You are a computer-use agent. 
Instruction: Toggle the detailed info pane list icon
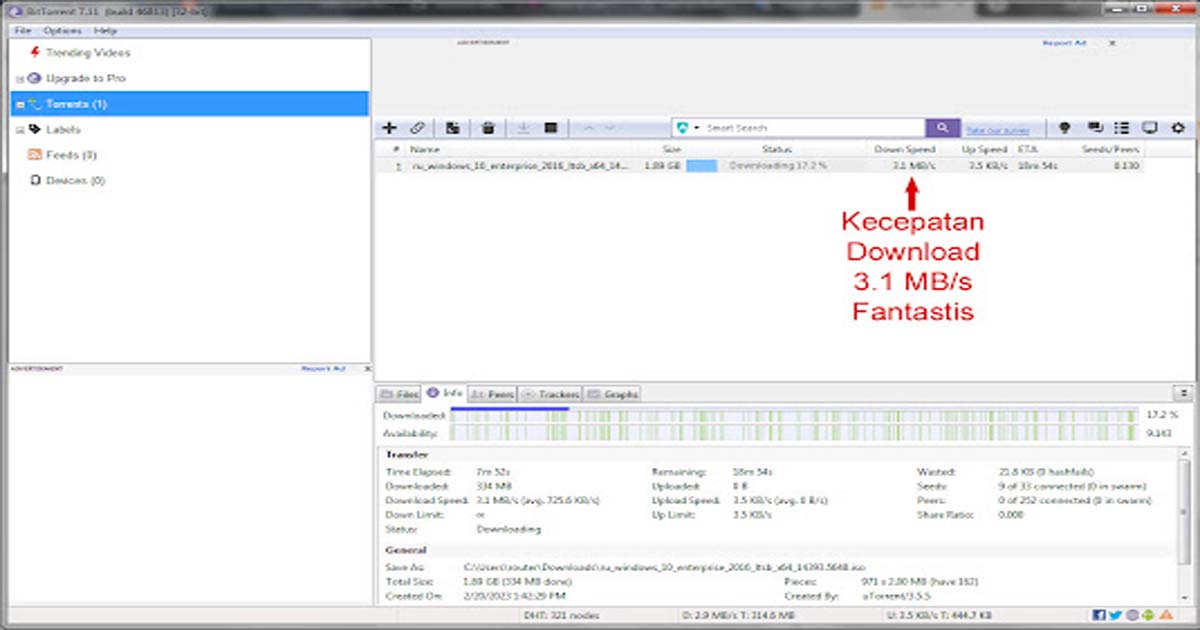click(1121, 127)
